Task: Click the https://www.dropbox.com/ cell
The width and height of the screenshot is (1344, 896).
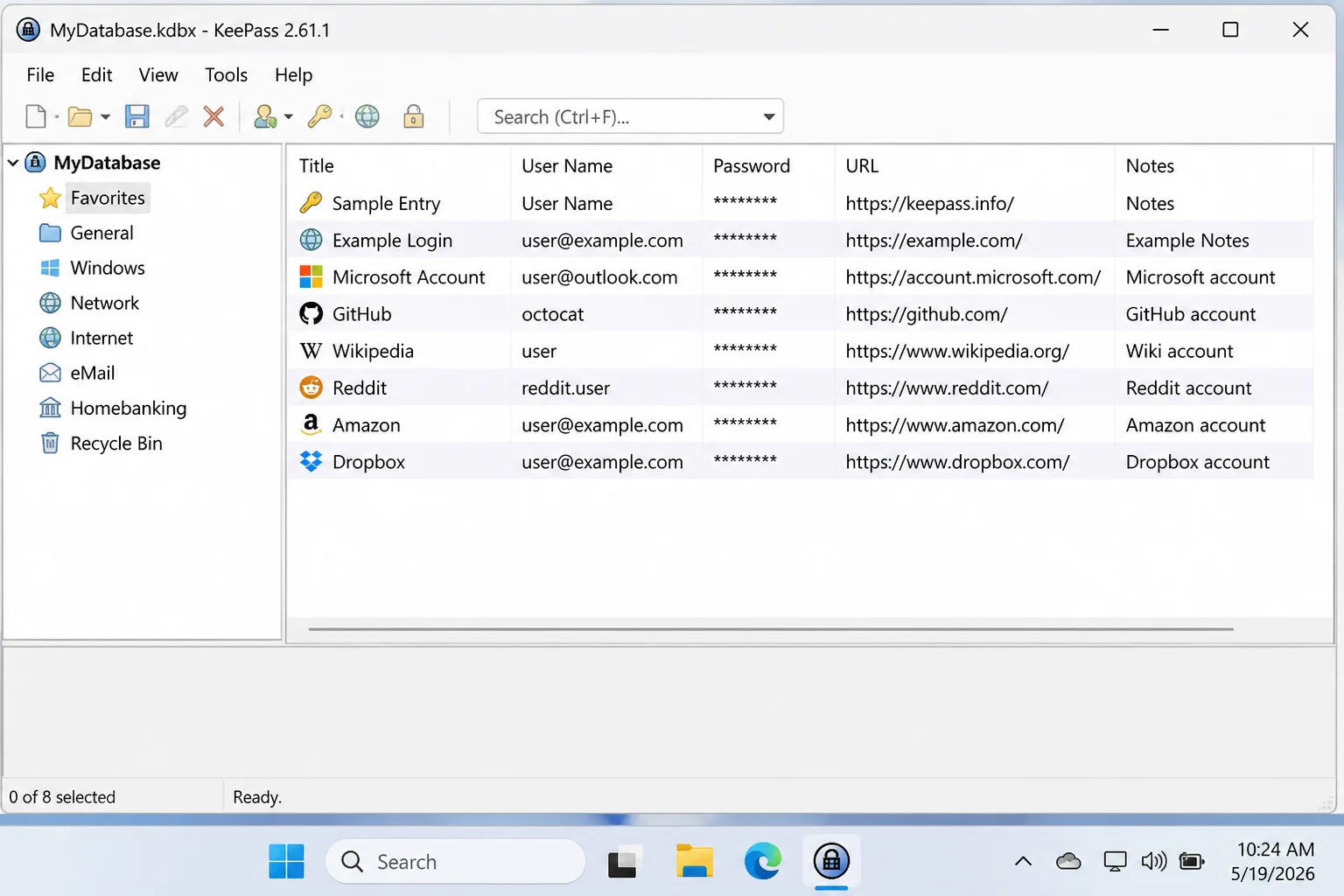Action: (957, 462)
